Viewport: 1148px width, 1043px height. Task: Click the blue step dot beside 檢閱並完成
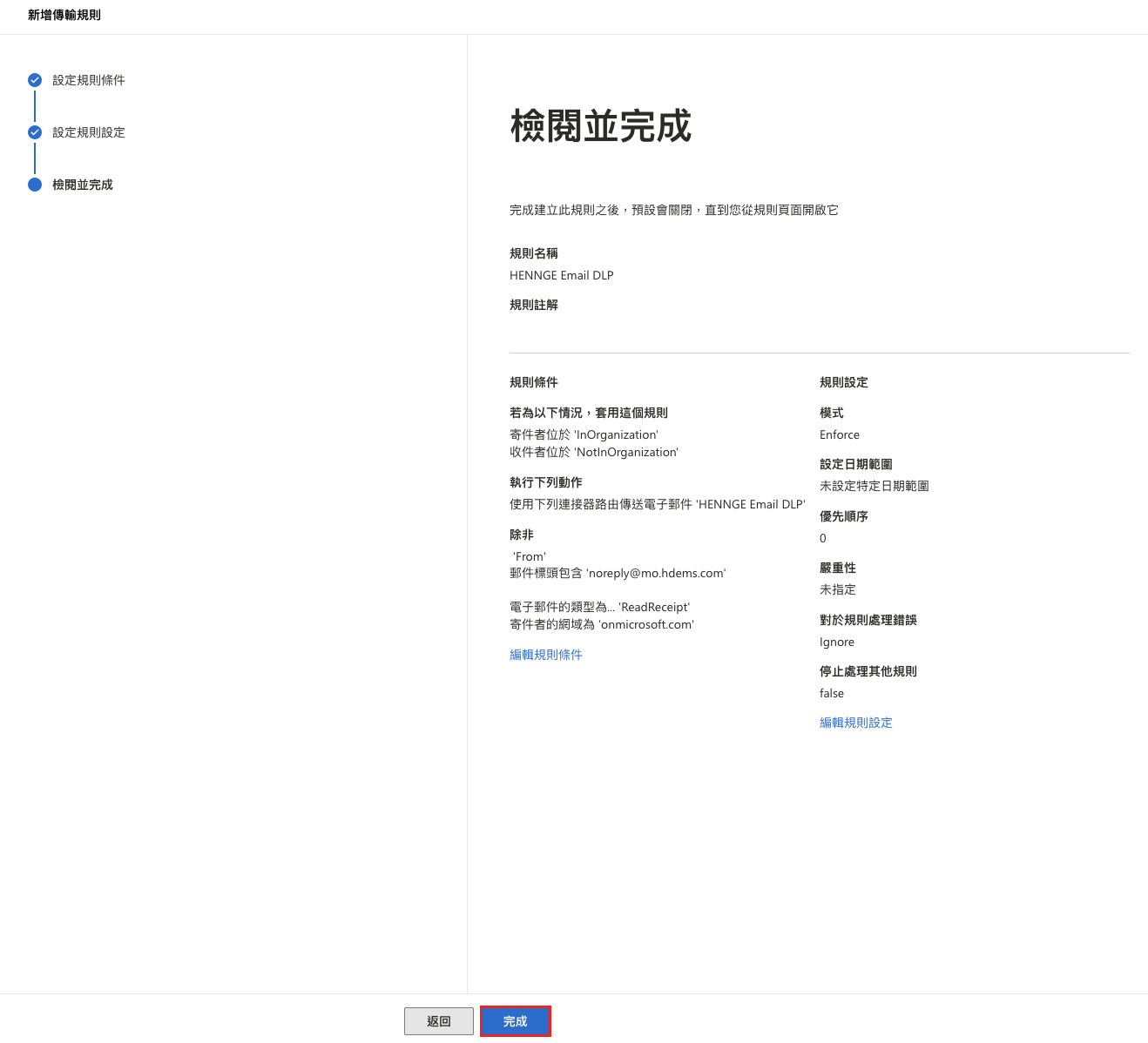coord(35,185)
